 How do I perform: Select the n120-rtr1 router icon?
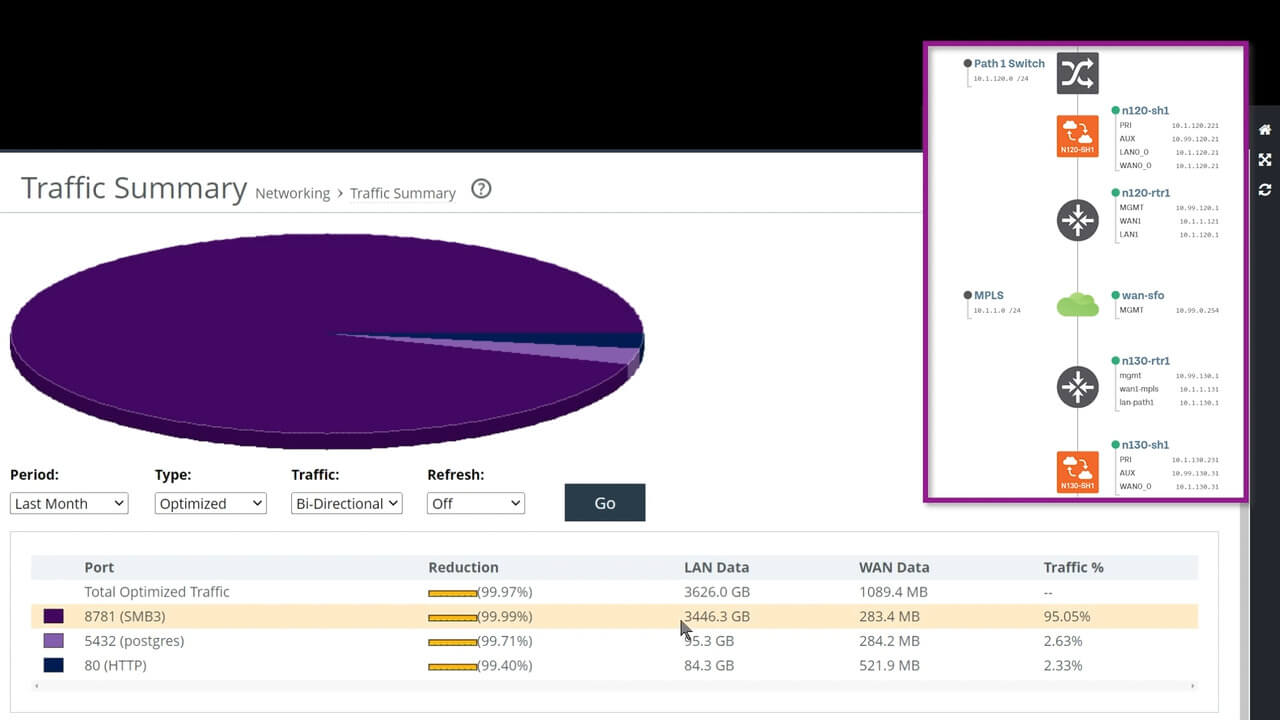click(1077, 220)
